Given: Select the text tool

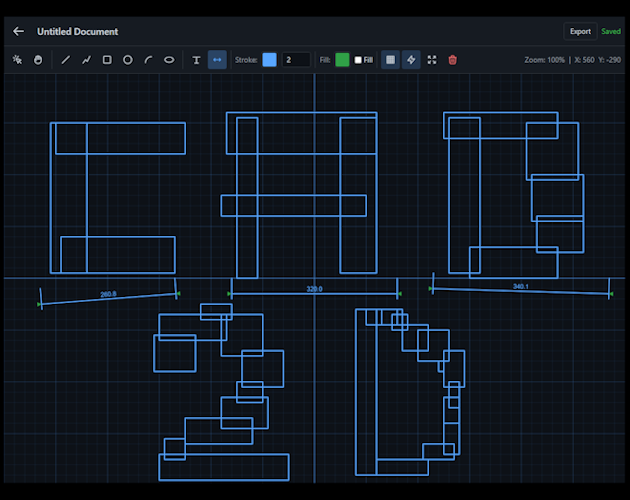Looking at the screenshot, I should (x=196, y=60).
